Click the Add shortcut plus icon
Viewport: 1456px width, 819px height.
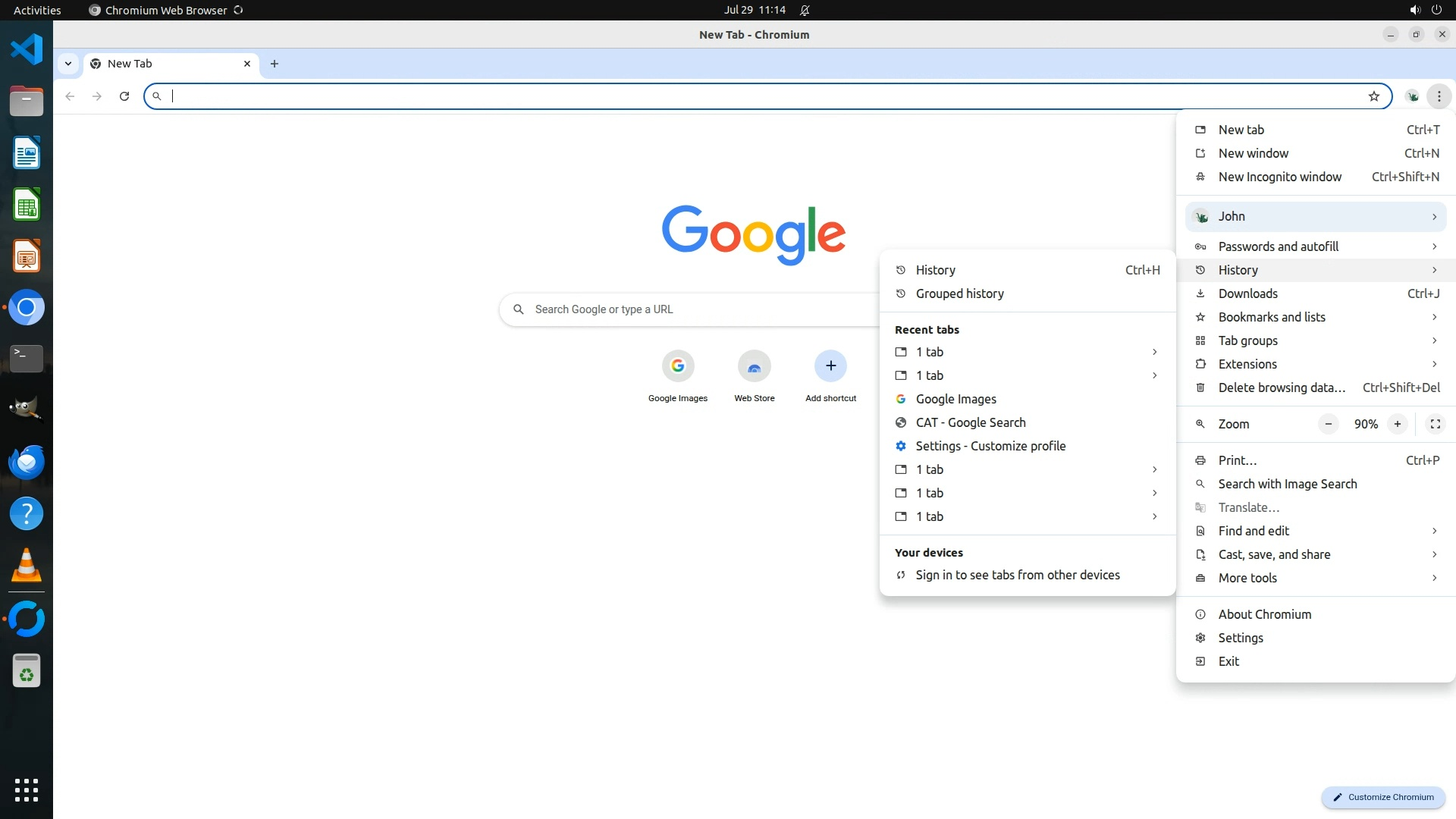(830, 366)
